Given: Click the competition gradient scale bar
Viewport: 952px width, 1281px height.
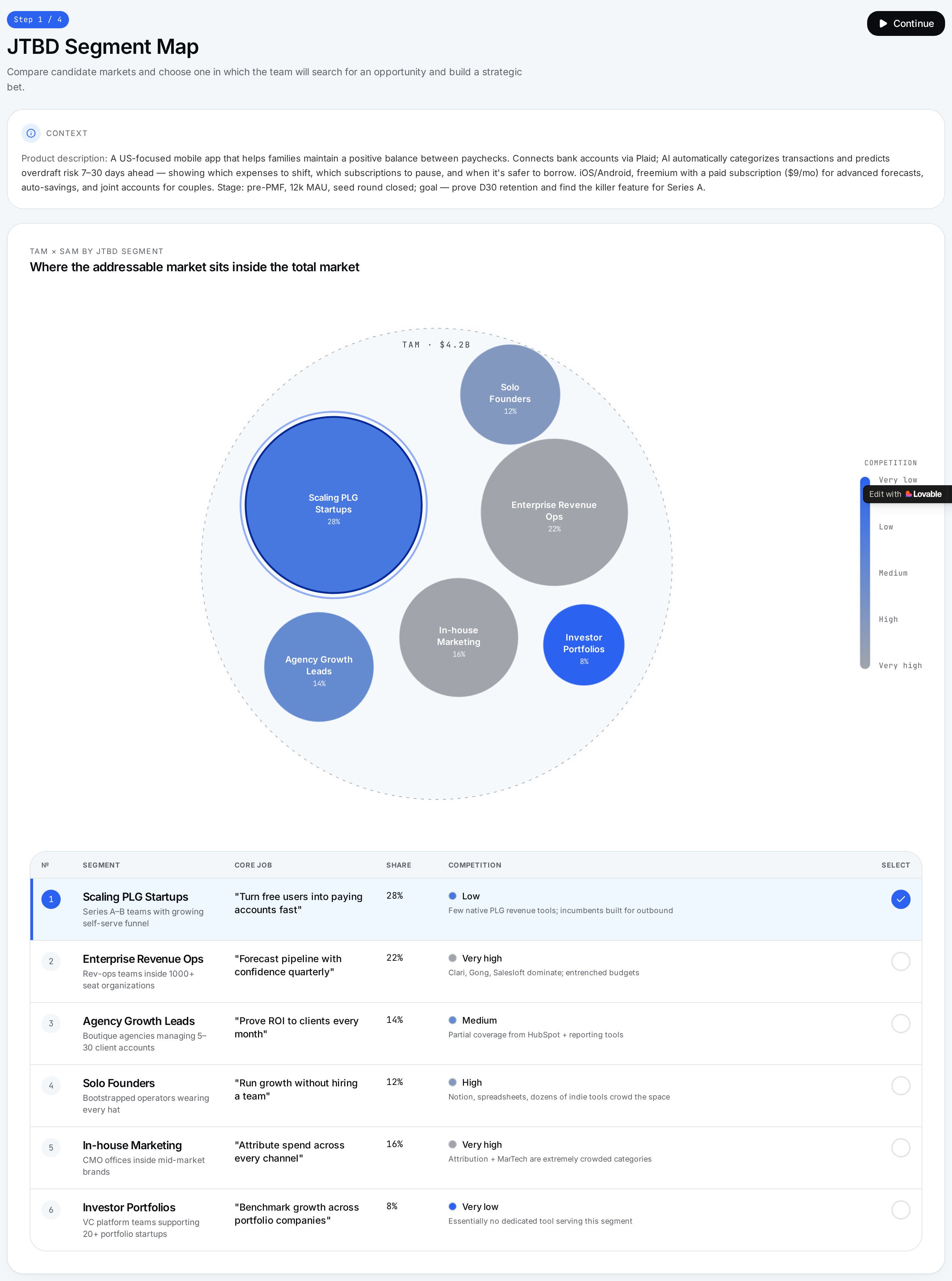Looking at the screenshot, I should [x=865, y=573].
